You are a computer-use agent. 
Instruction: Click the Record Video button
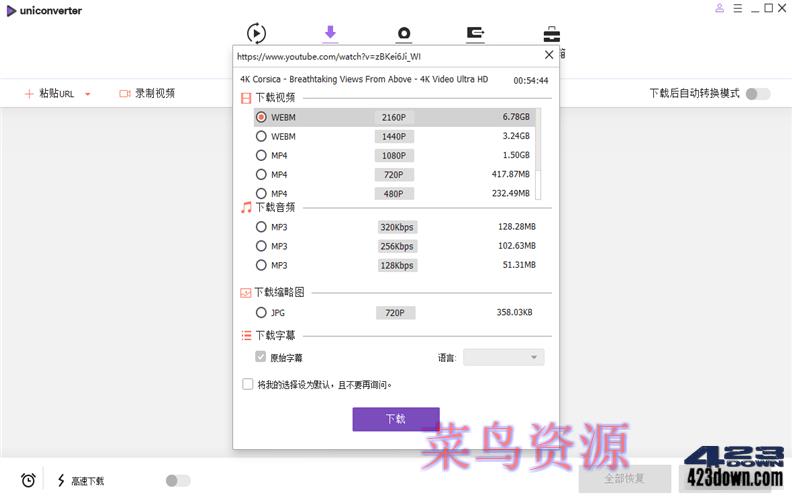tap(147, 93)
